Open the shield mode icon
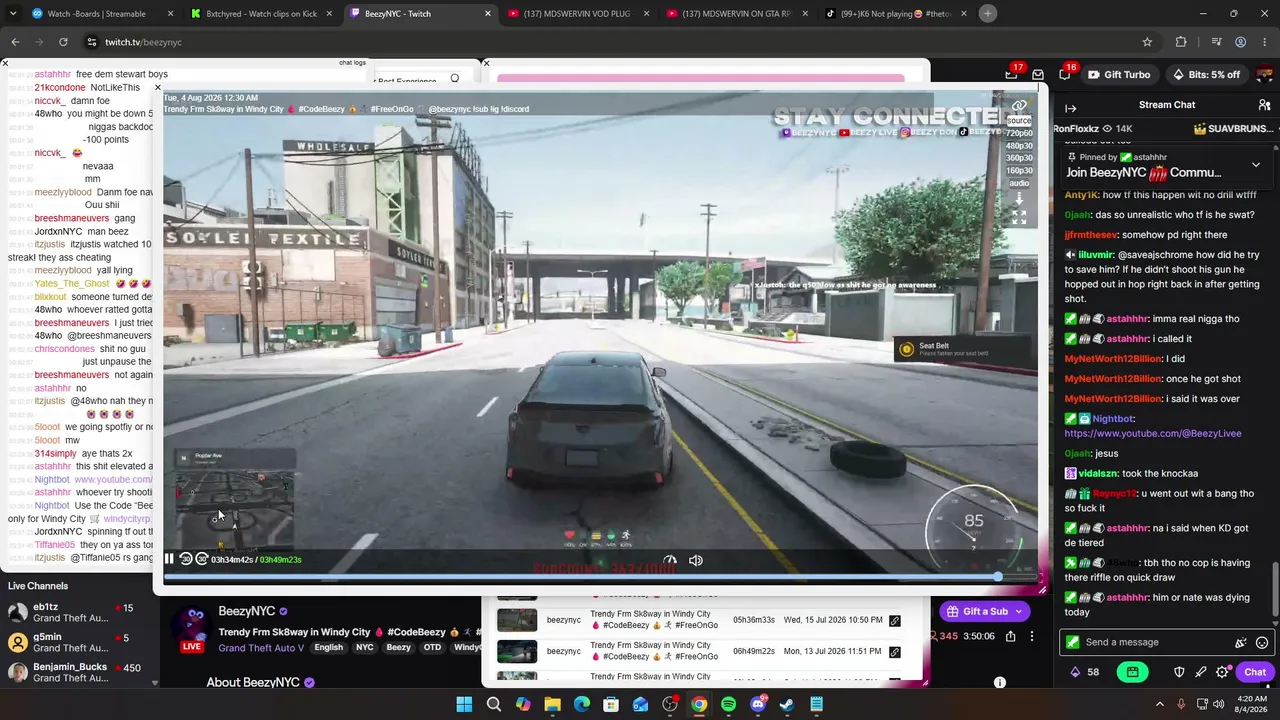1280x720 pixels. [1179, 672]
